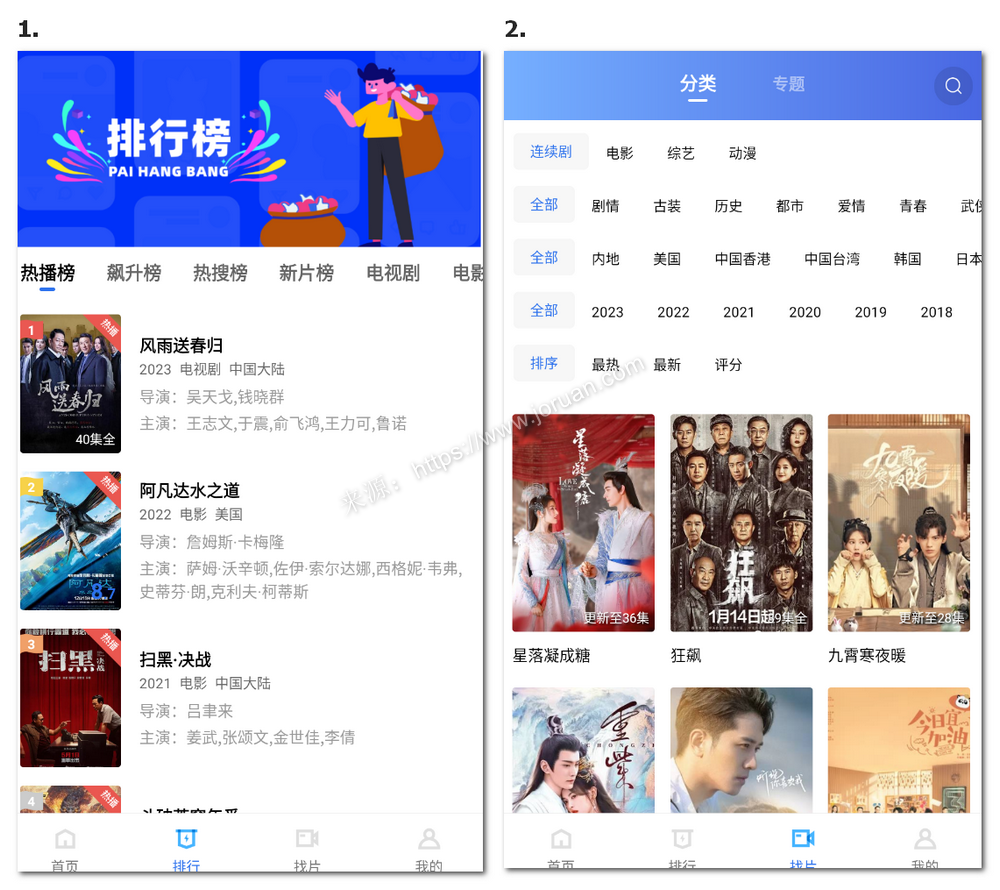Sort results by 最新 newest
This screenshot has height=890, width=1000.
667,365
